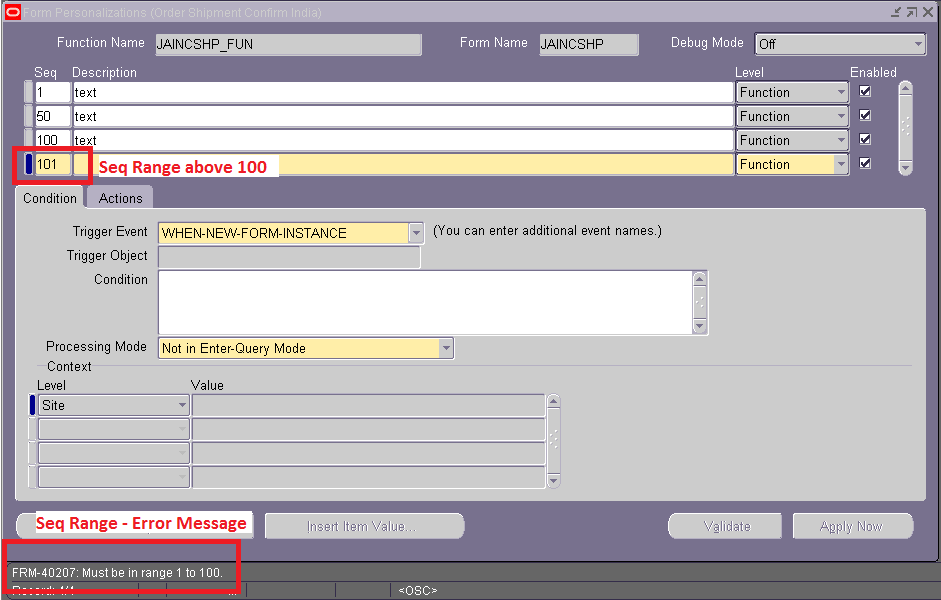Click the Validate button
The height and width of the screenshot is (600, 941).
tap(724, 525)
